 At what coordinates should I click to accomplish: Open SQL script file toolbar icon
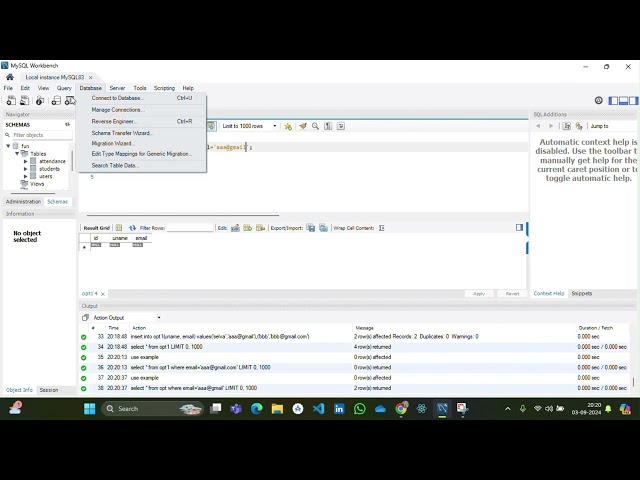[24, 100]
